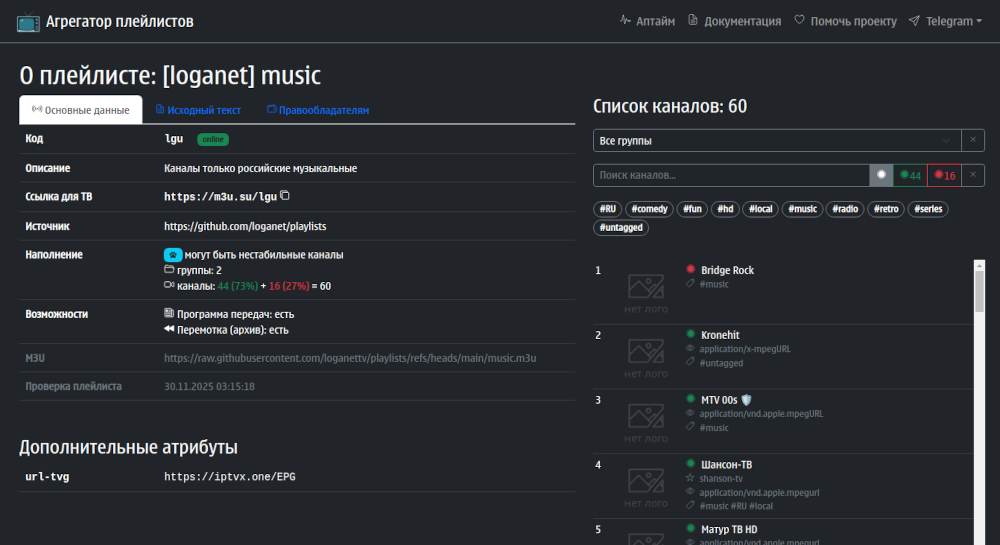
Task: Select the 30.11.2025 03:15:18 check date
Action: [x=209, y=386]
